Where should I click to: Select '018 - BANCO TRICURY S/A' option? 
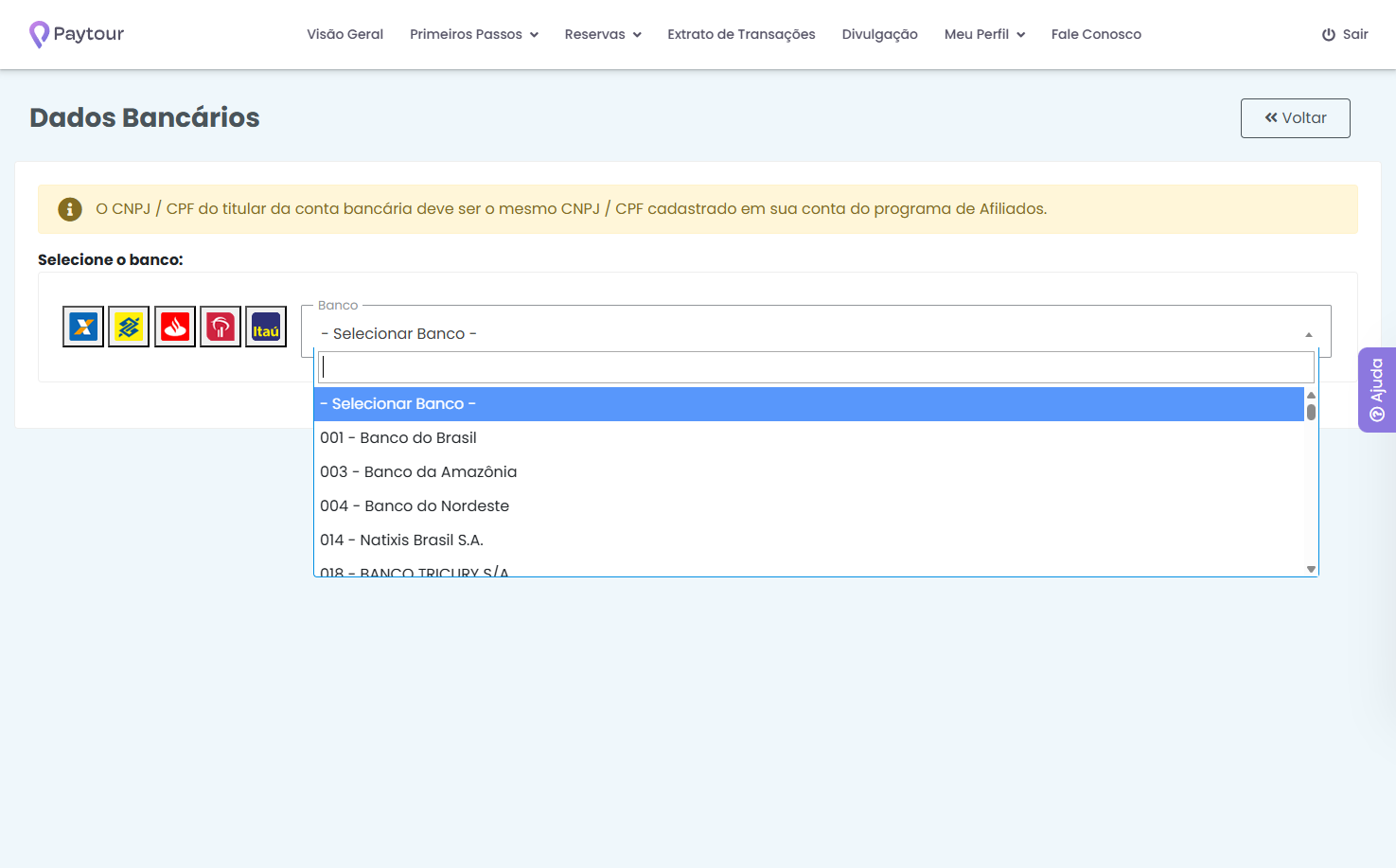point(809,568)
